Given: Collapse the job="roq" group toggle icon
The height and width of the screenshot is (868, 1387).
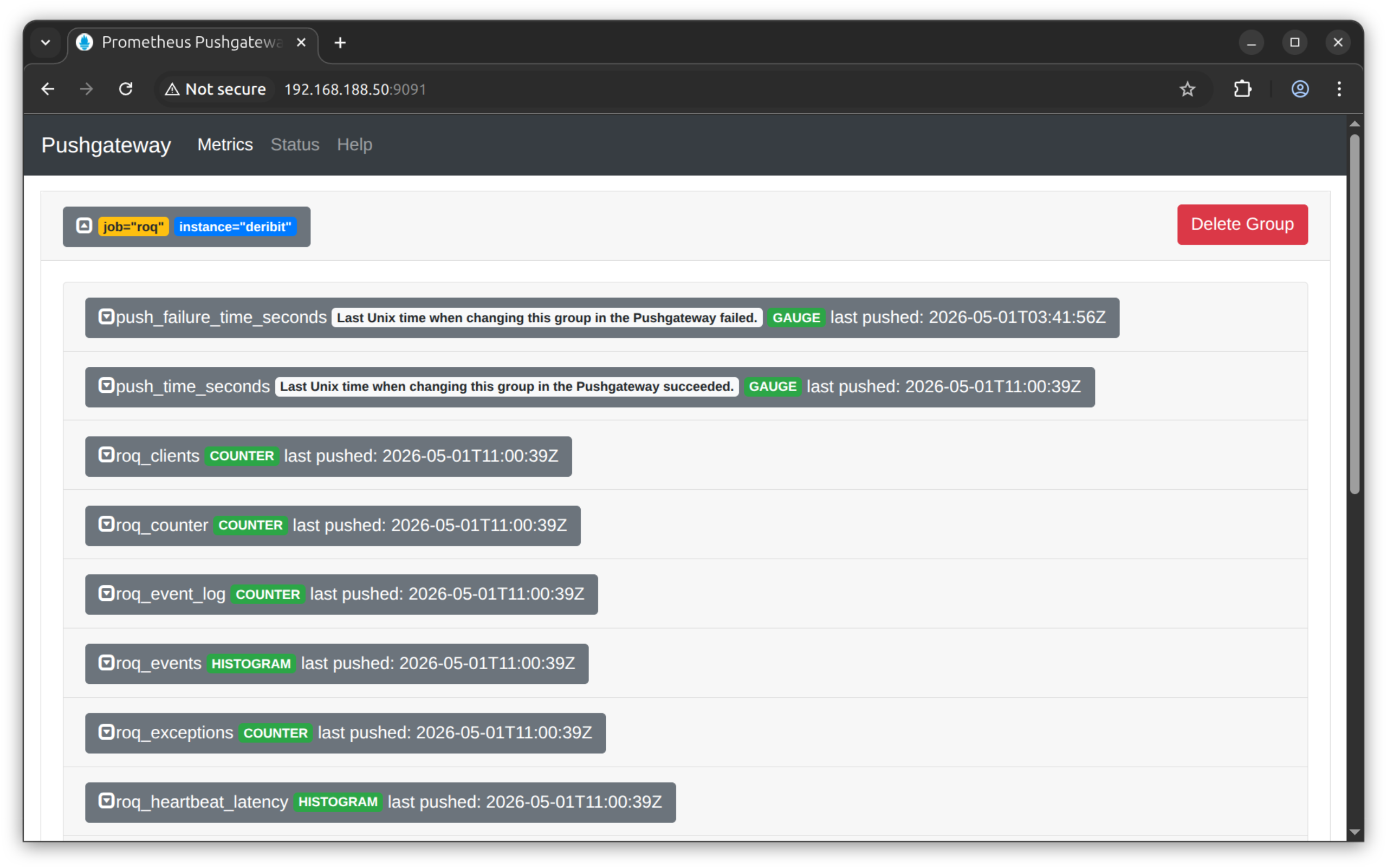Looking at the screenshot, I should click(x=84, y=225).
